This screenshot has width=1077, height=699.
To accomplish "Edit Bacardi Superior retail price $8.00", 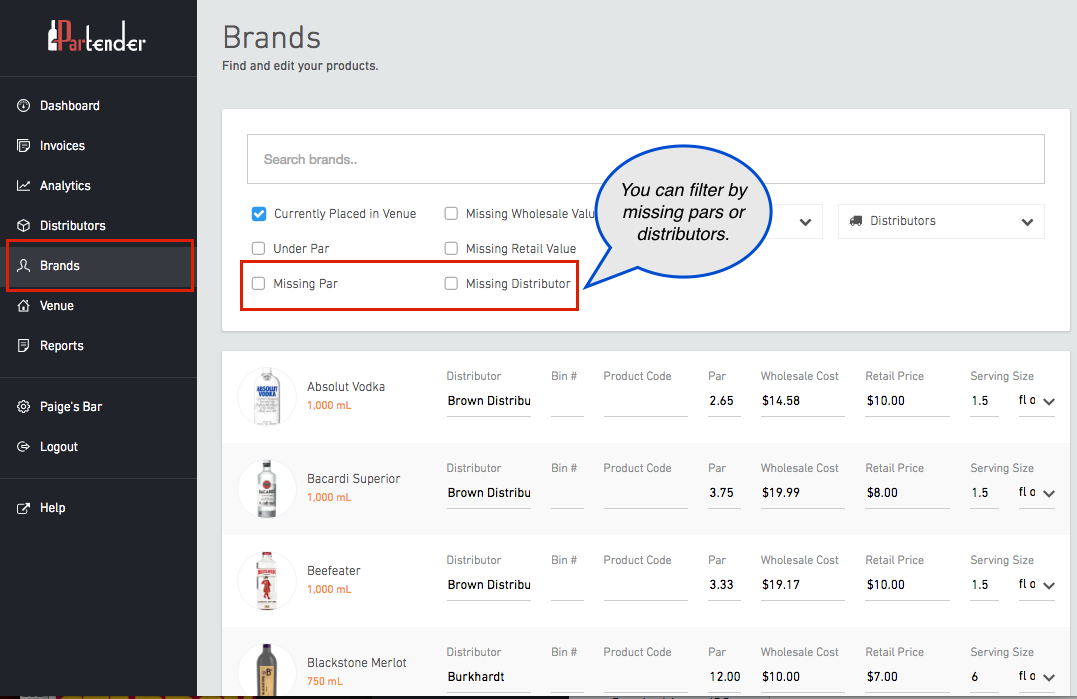I will 907,493.
